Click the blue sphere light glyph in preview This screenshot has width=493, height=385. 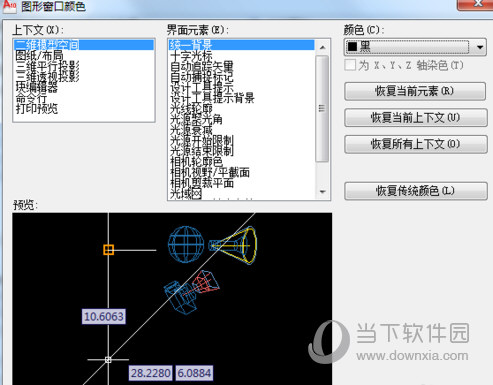tap(186, 244)
